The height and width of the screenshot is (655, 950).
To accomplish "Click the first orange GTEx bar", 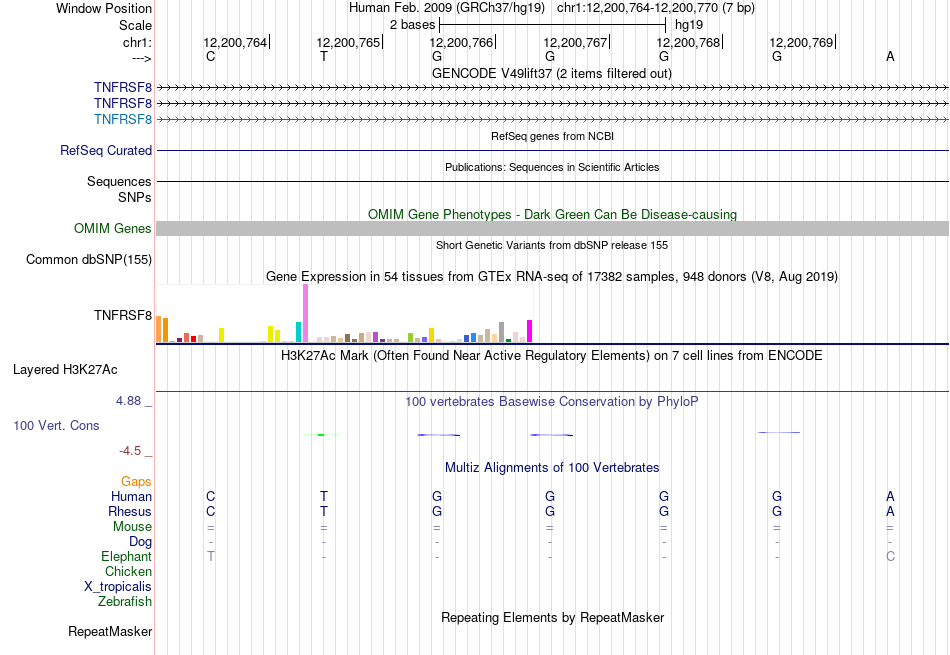I will (159, 329).
